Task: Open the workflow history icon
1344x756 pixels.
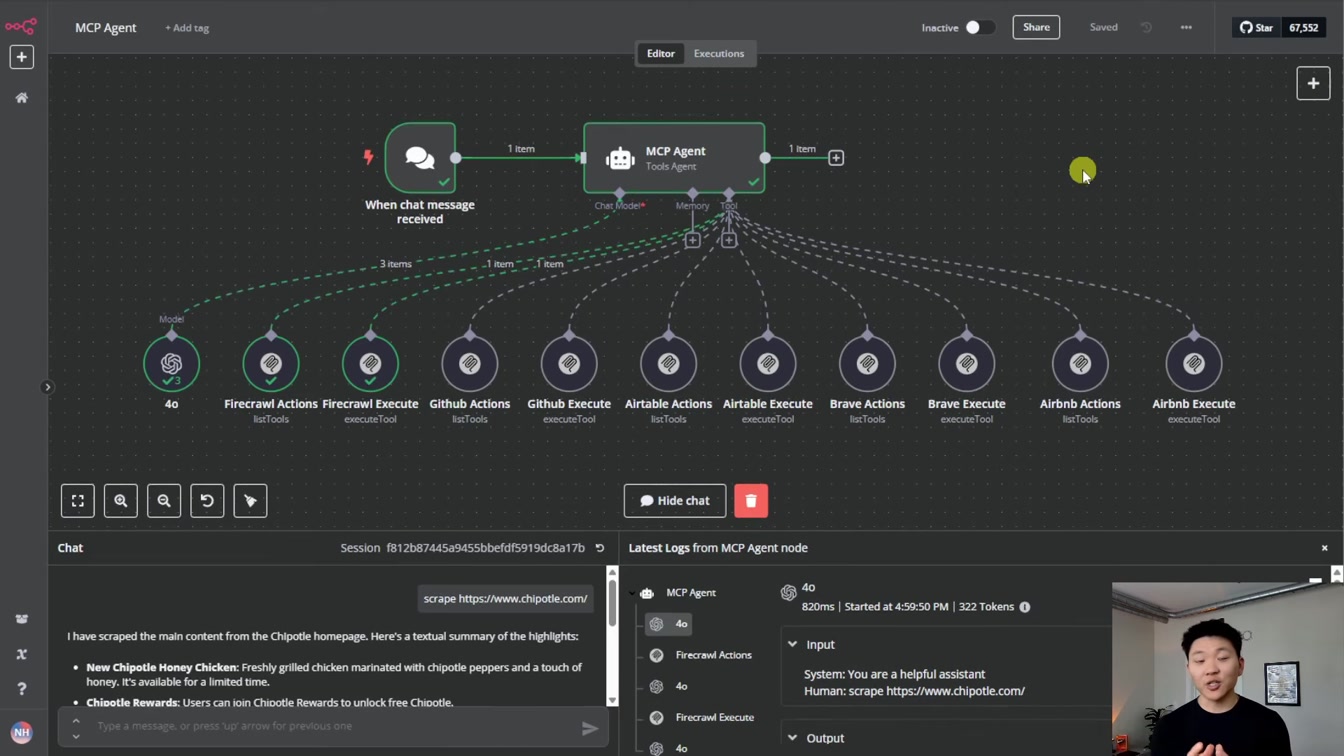Action: tap(1146, 28)
